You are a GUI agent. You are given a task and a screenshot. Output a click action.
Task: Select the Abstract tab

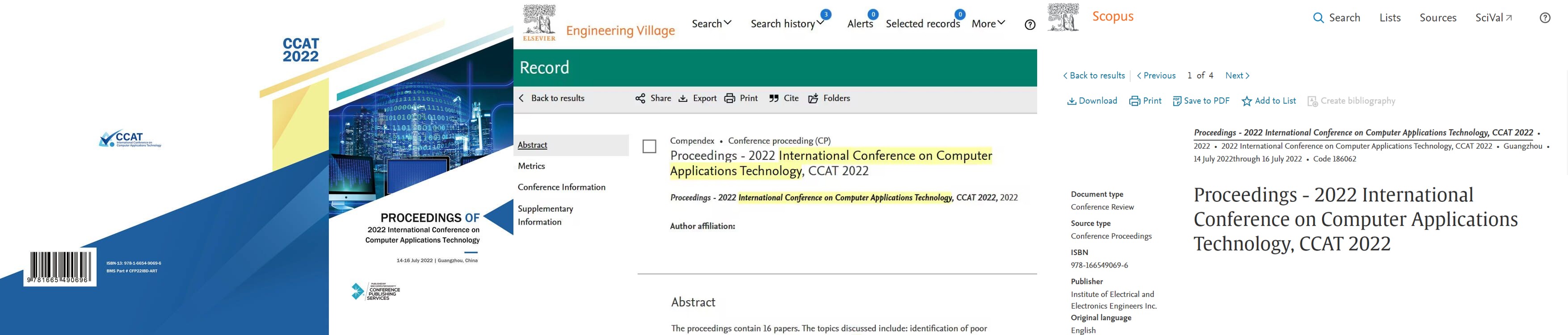tap(533, 145)
